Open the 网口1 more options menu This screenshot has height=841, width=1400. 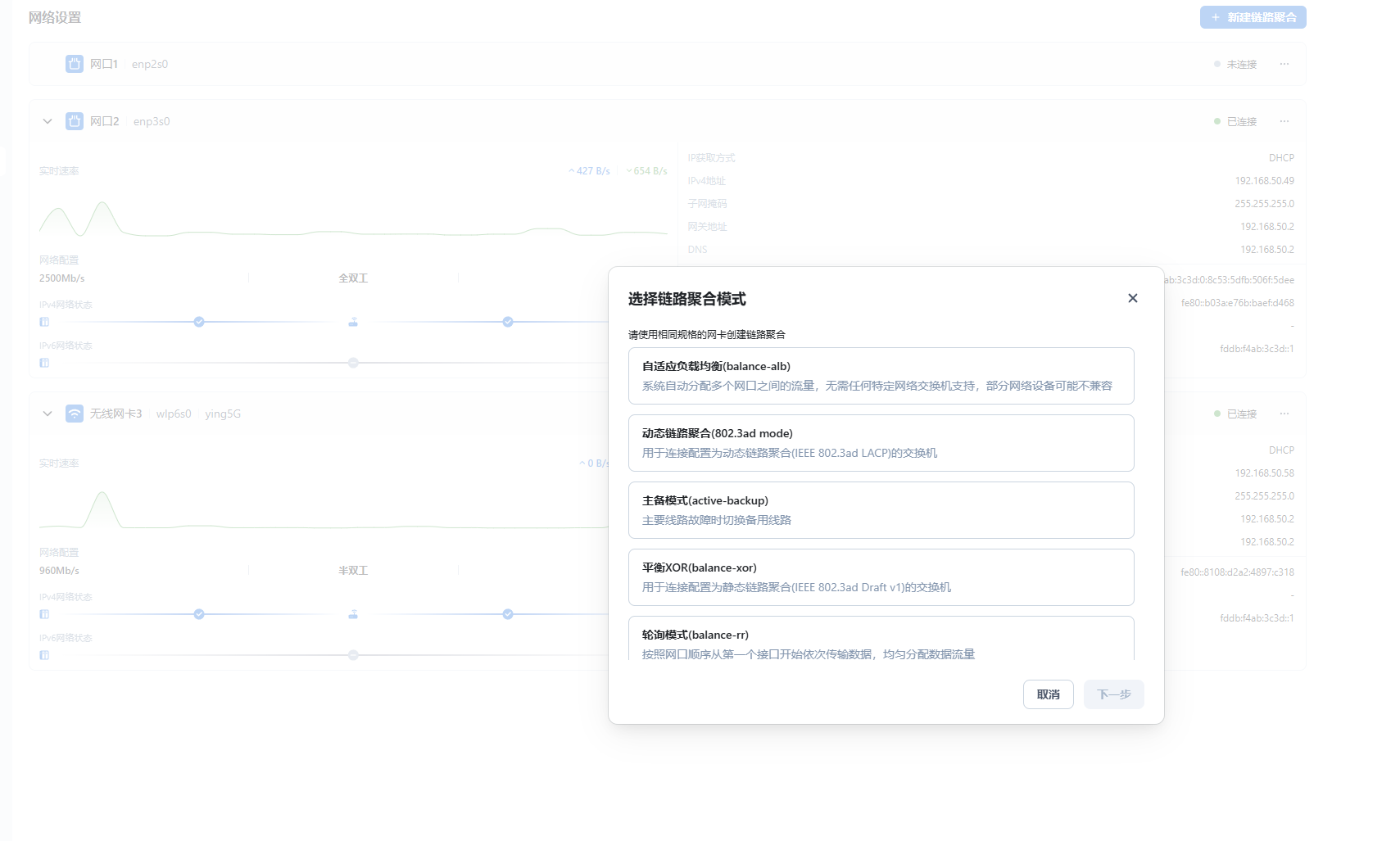1284,63
